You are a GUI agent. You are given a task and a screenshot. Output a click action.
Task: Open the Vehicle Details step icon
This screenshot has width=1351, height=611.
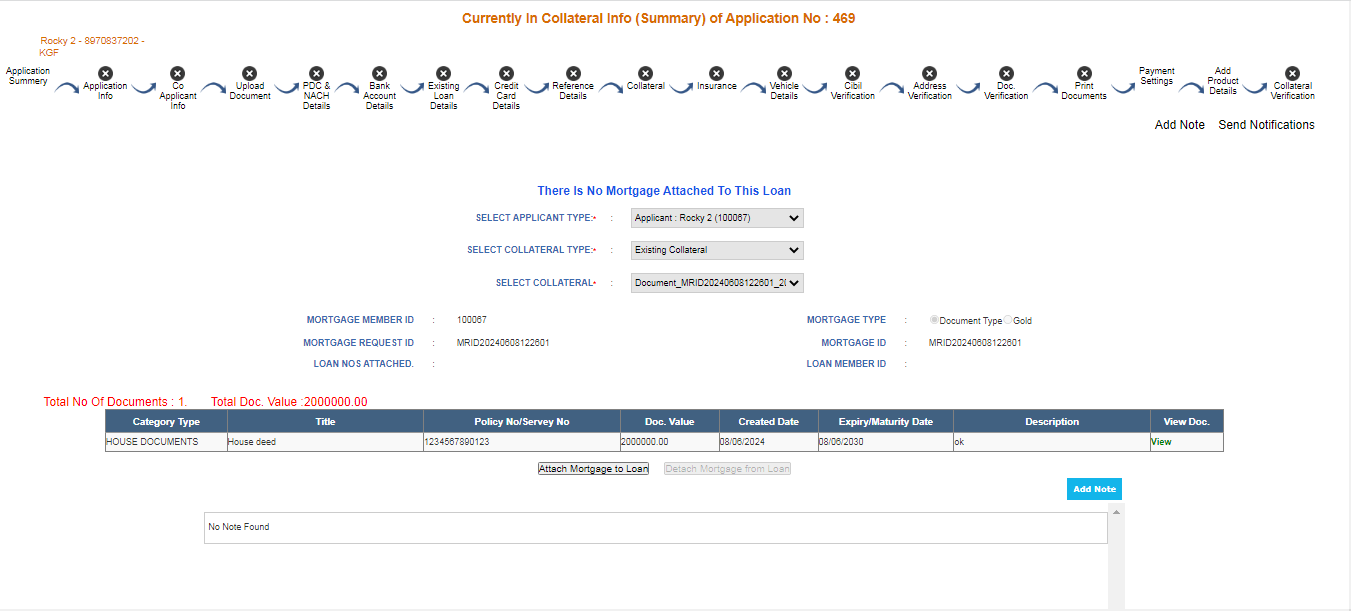(784, 73)
